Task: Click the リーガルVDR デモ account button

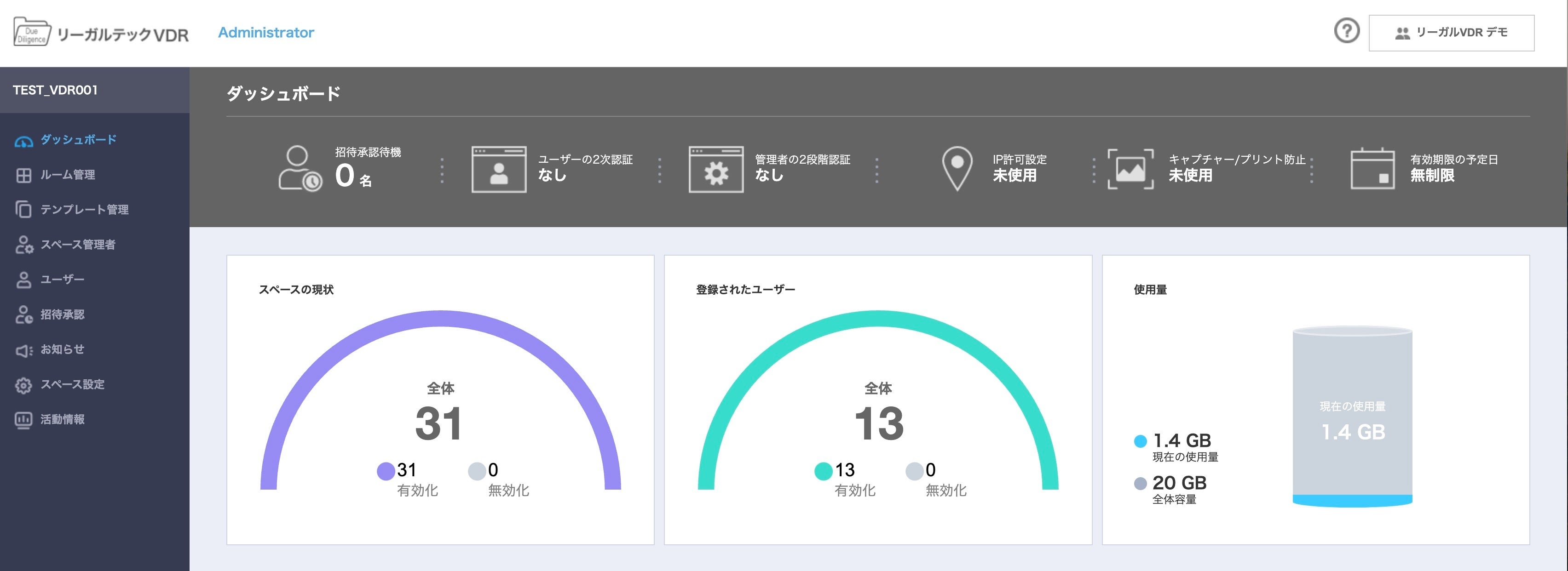Action: pos(1451,33)
